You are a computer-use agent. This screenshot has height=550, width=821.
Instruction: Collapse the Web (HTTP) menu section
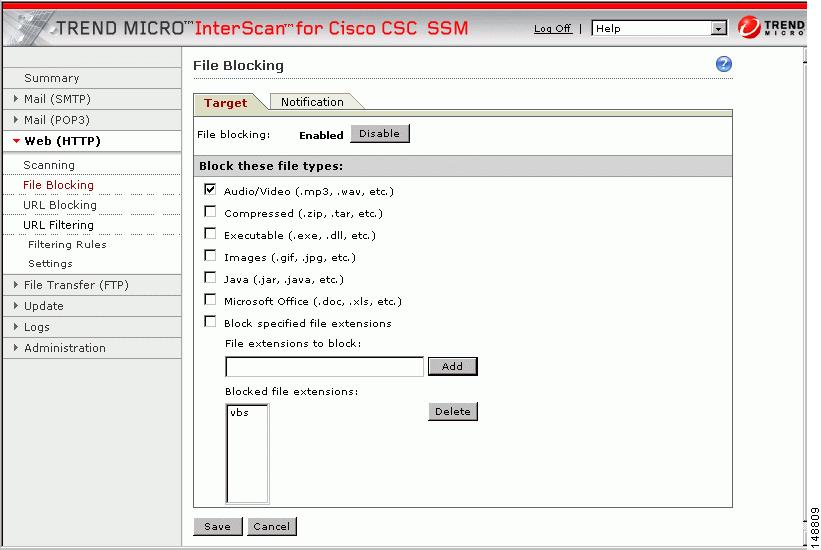[92, 141]
